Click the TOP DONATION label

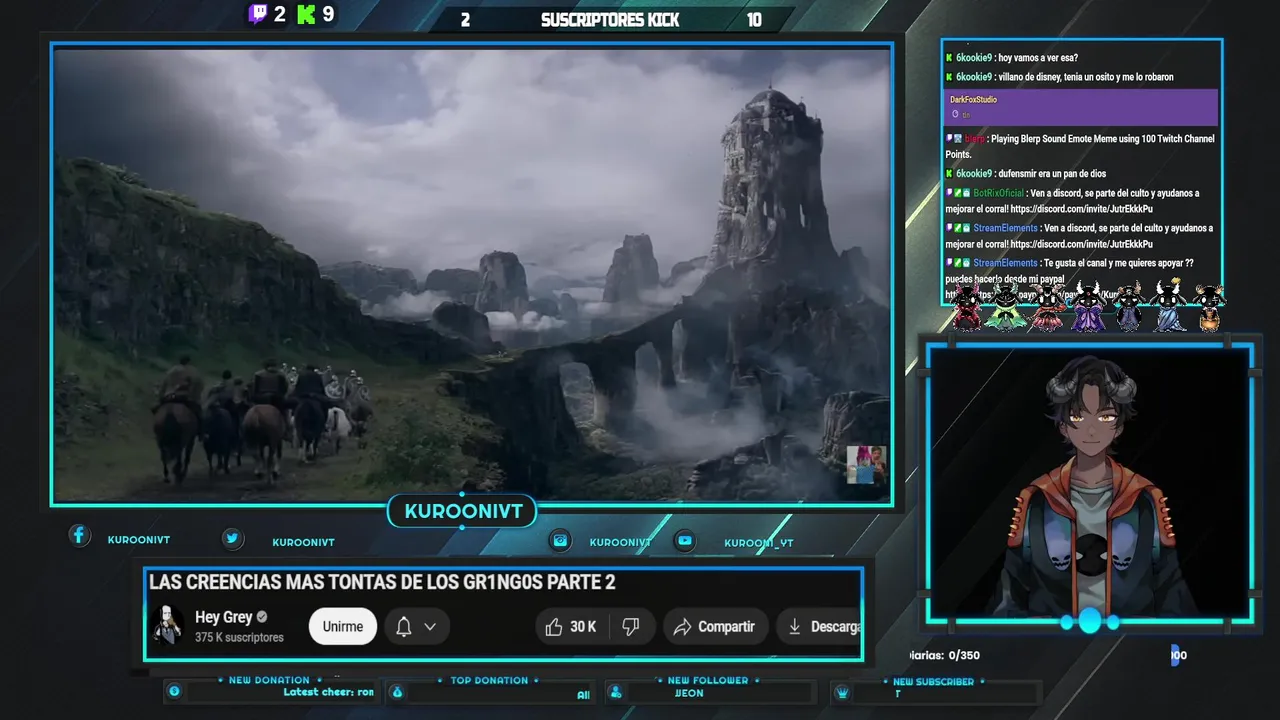pos(489,681)
